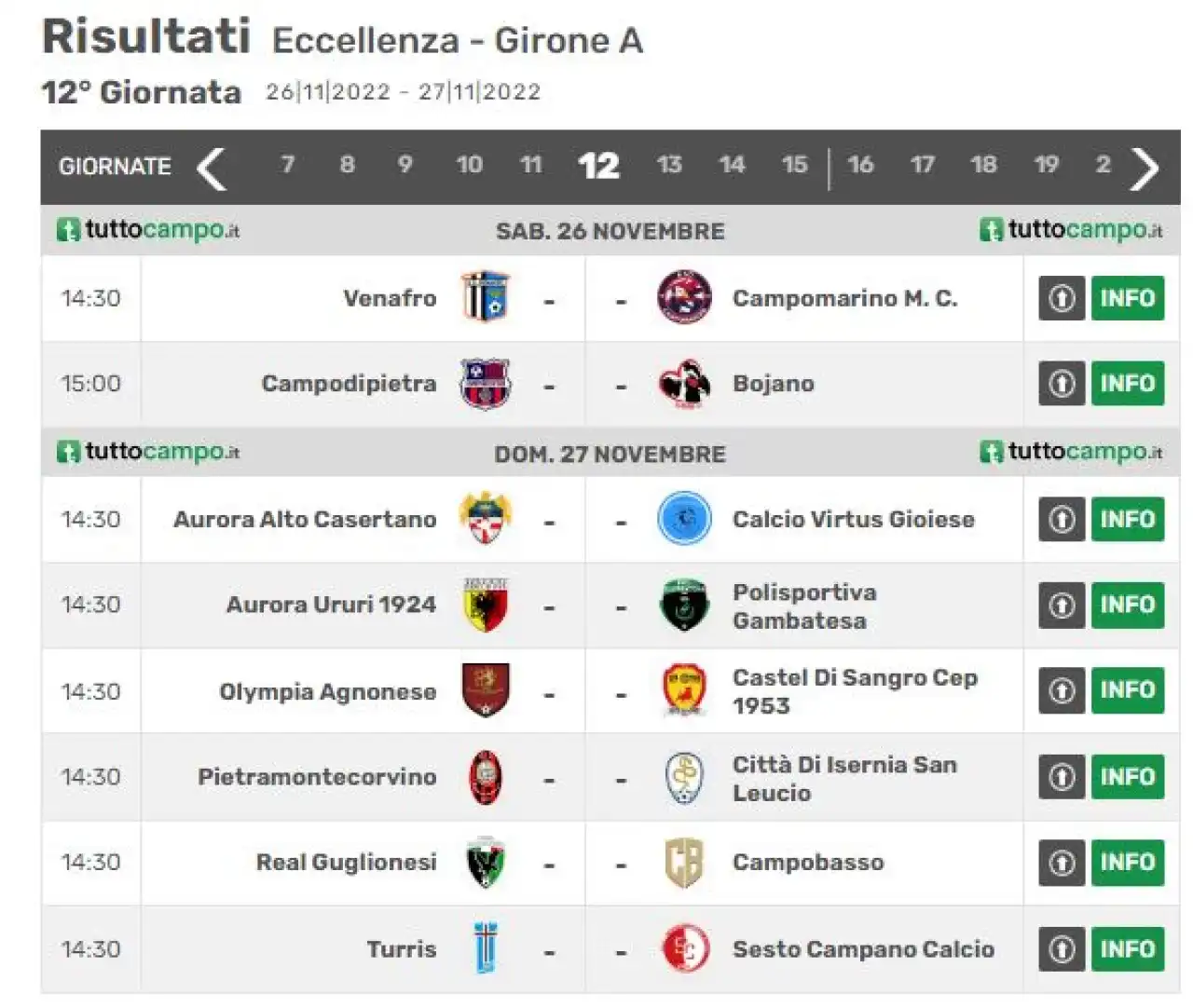Go to previous giornate with left chevron
The height and width of the screenshot is (1008, 1193).
coord(213,168)
